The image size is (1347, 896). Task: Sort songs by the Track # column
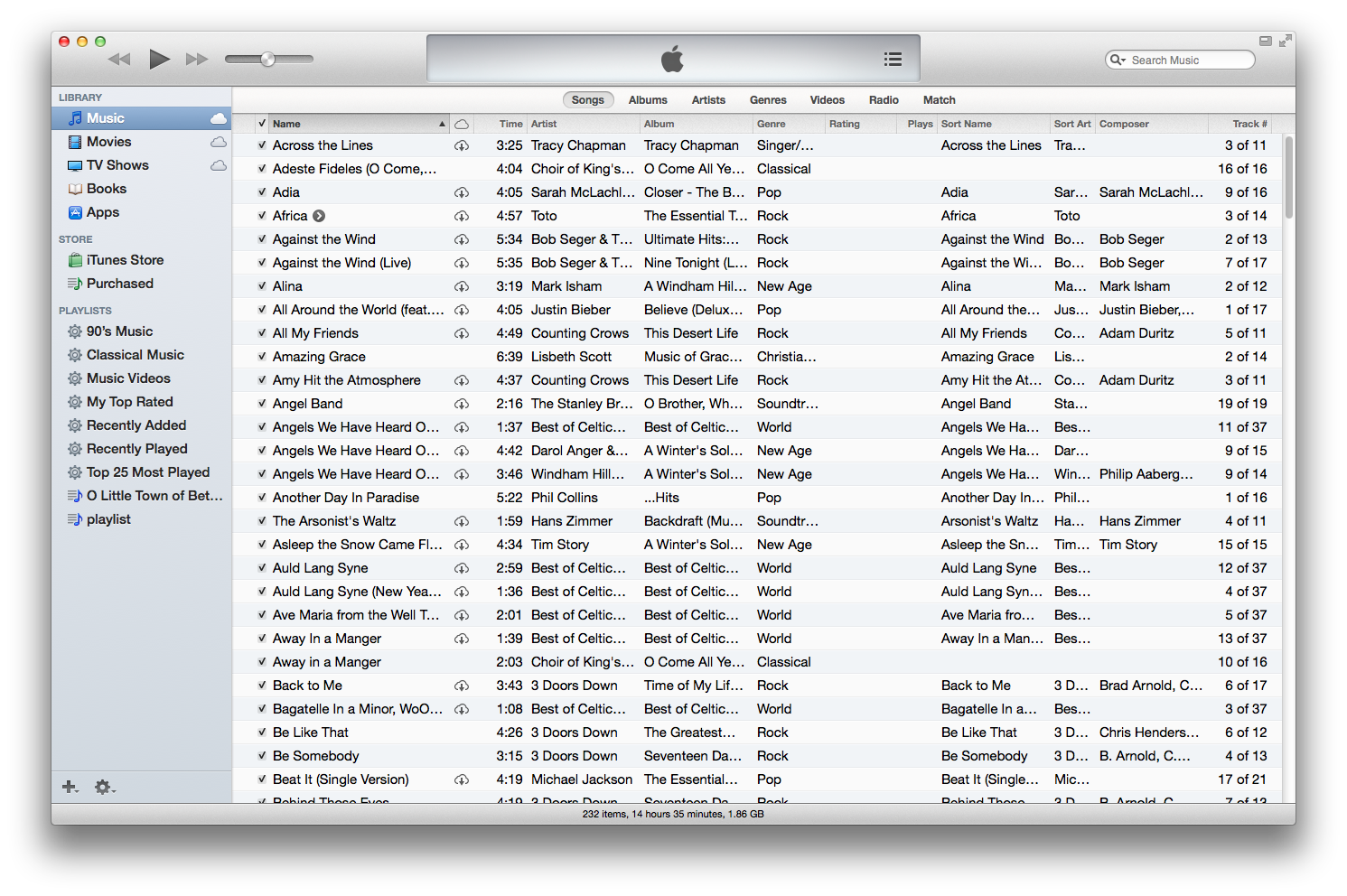1240,124
